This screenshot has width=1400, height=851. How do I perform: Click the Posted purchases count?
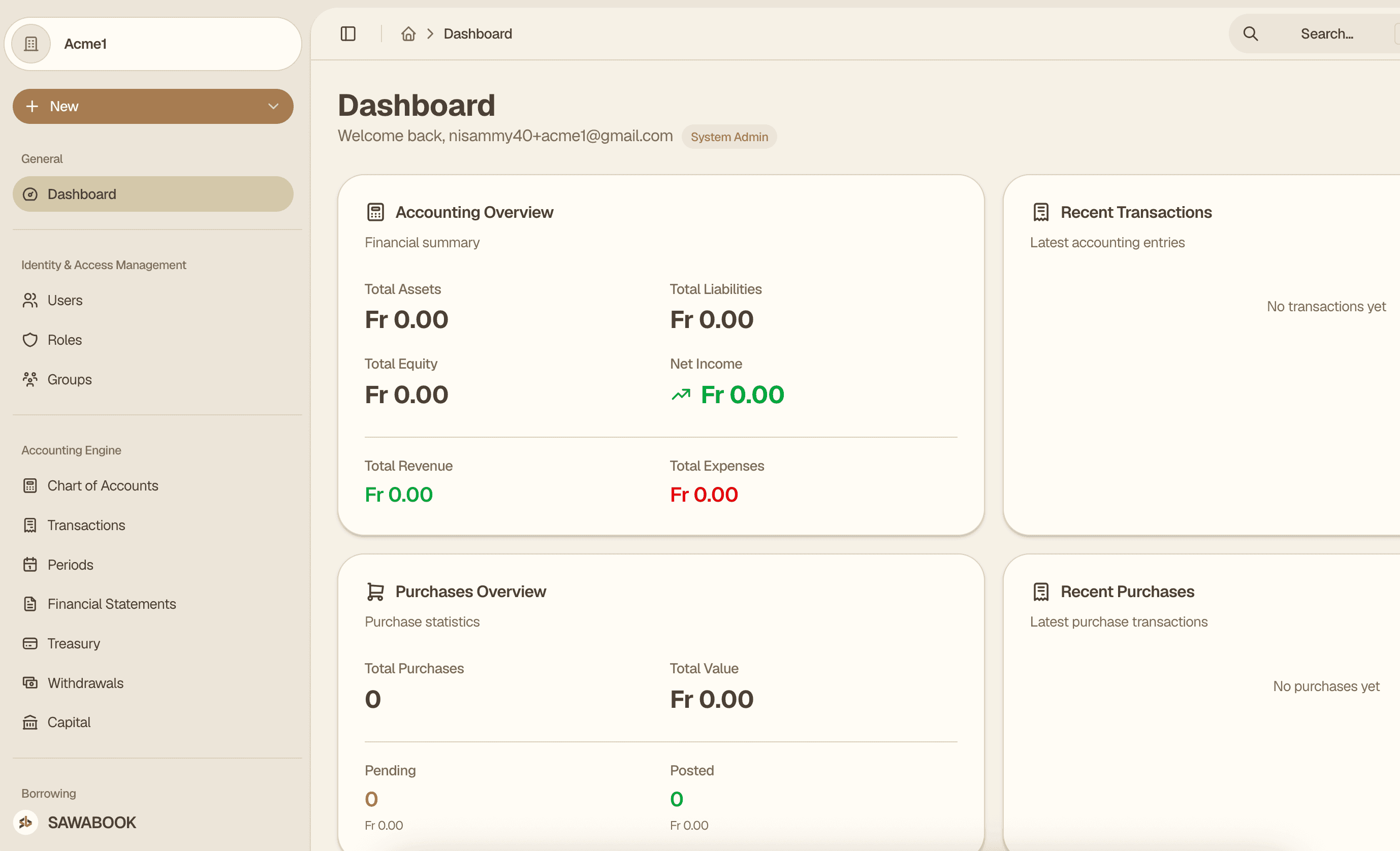tap(677, 799)
